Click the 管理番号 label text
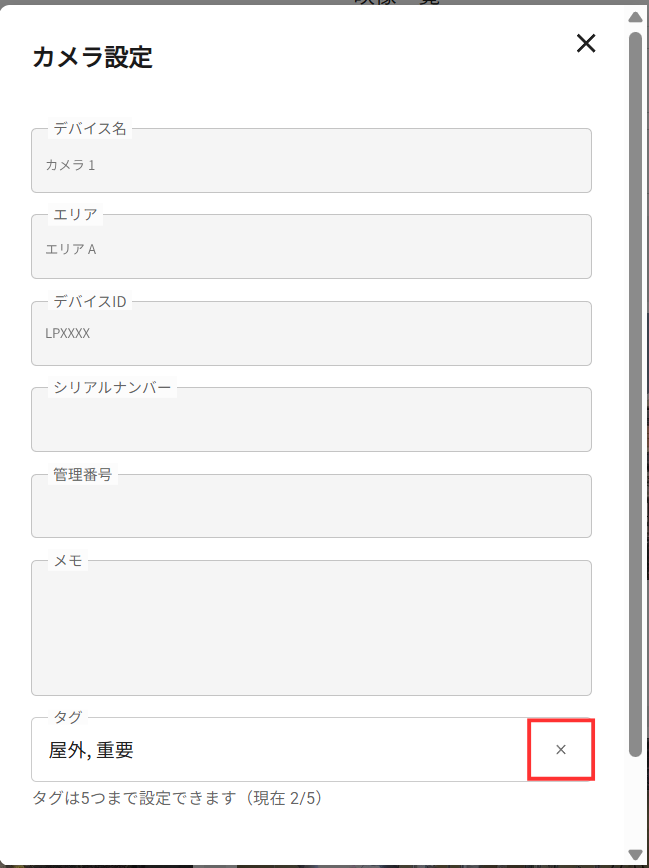The image size is (649, 868). pos(83,474)
